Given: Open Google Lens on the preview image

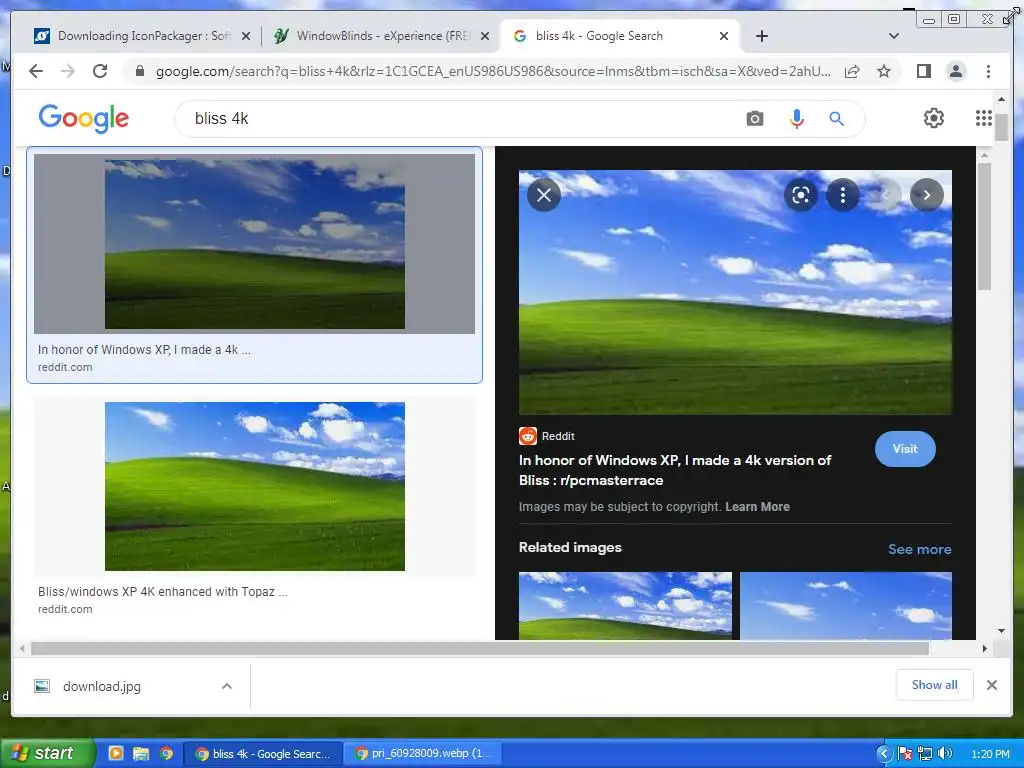Looking at the screenshot, I should pyautogui.click(x=801, y=195).
